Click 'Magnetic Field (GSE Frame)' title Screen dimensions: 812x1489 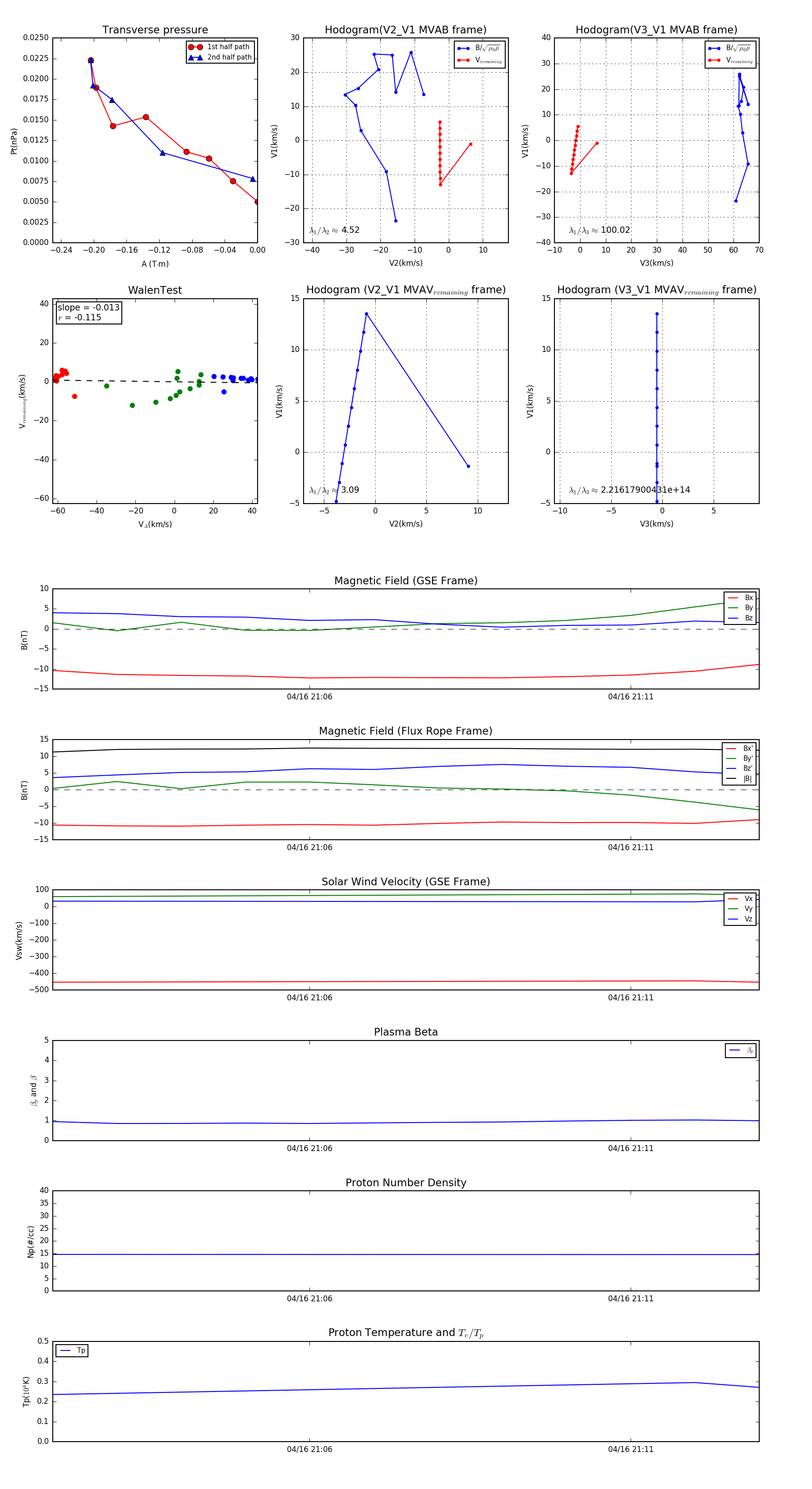click(x=406, y=581)
